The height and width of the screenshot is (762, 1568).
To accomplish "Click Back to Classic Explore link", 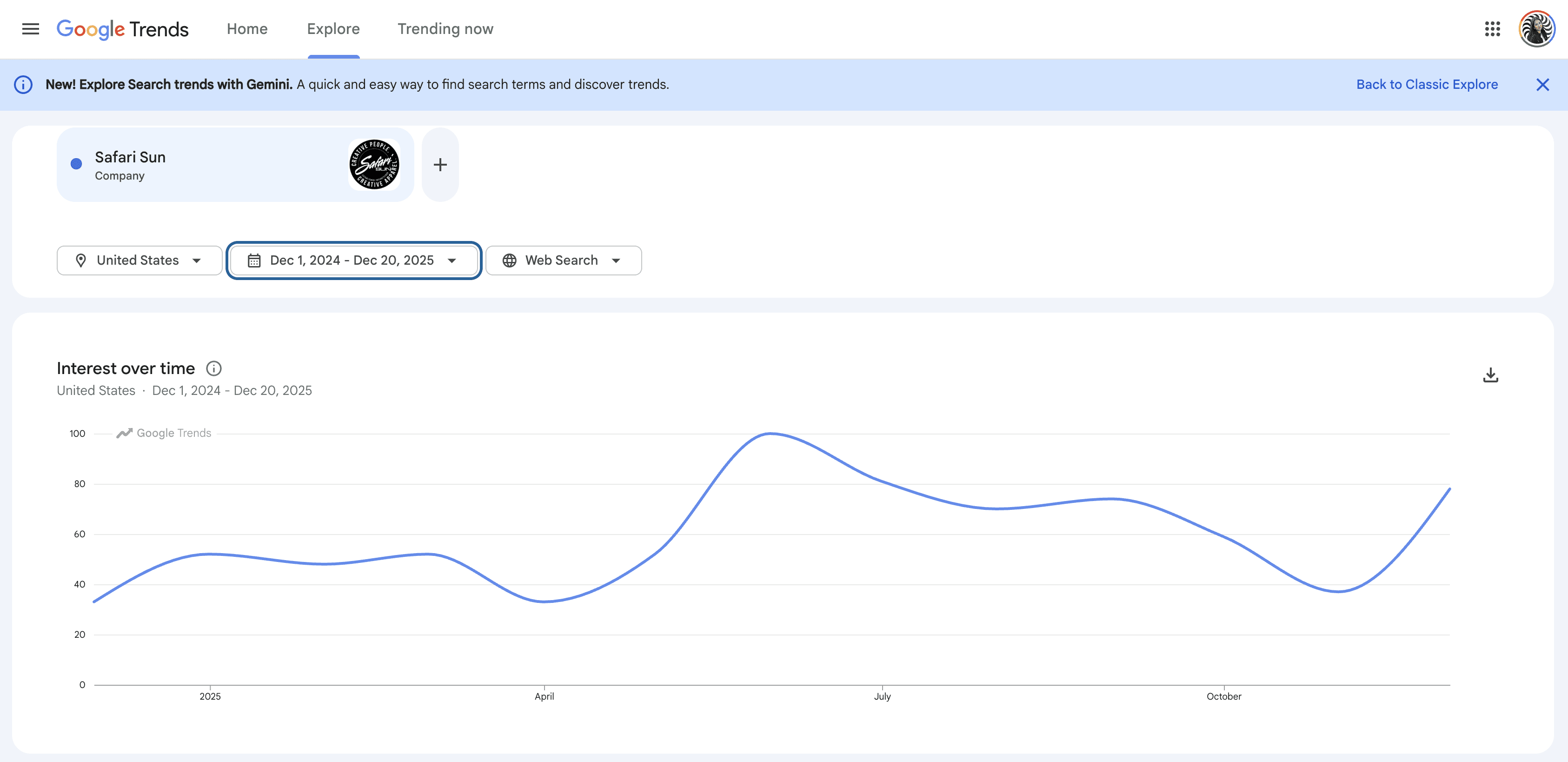I will pos(1427,85).
